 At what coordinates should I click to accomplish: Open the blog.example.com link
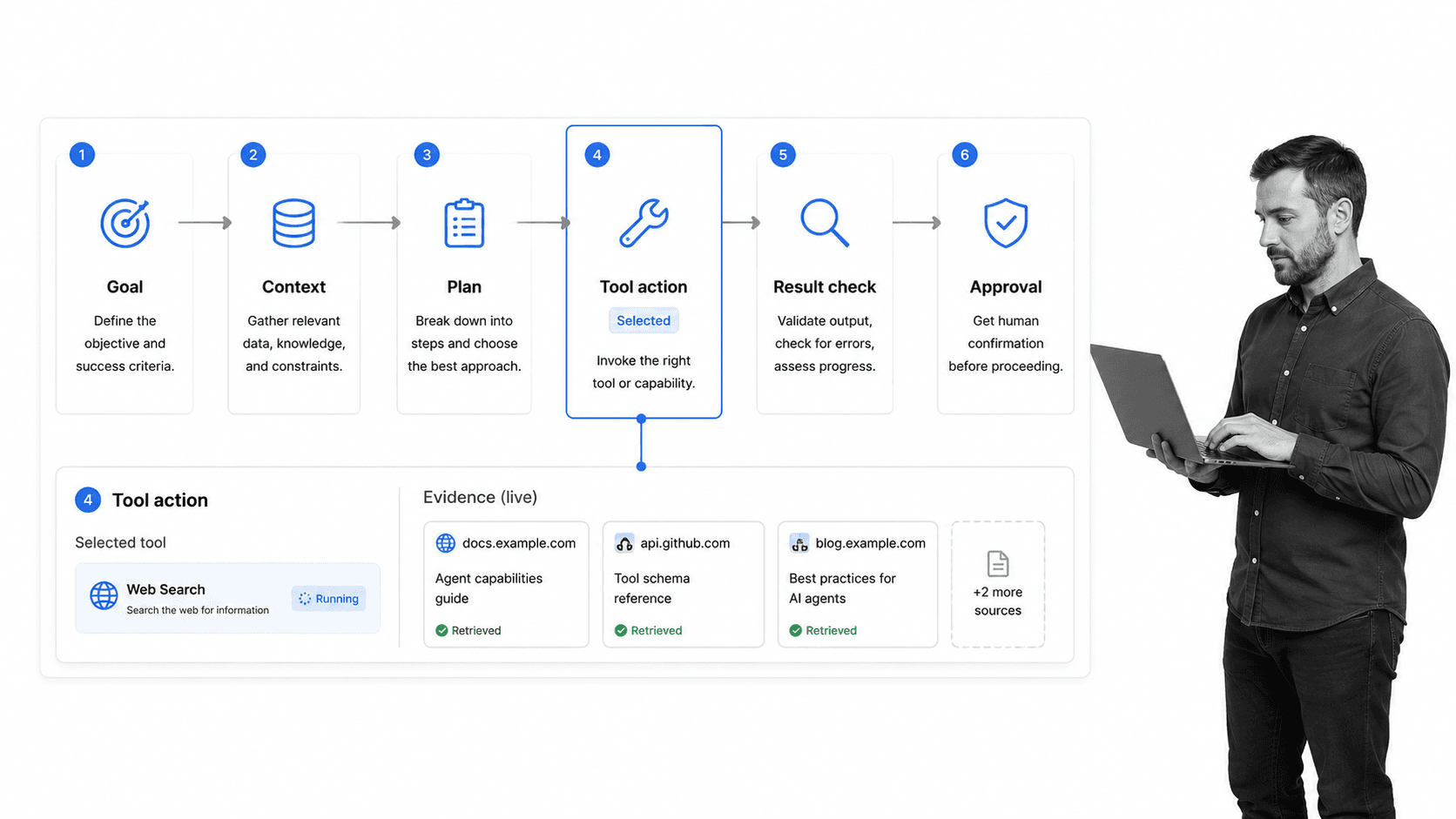point(871,543)
